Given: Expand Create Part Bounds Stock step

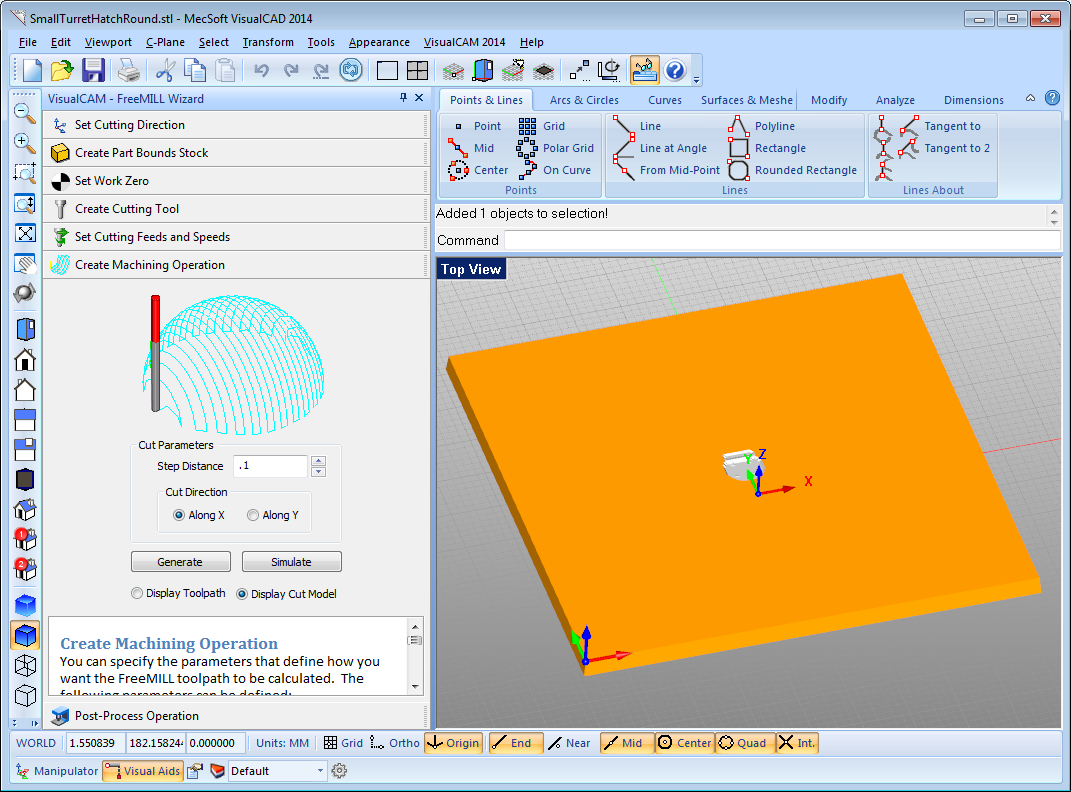Looking at the screenshot, I should tap(236, 153).
